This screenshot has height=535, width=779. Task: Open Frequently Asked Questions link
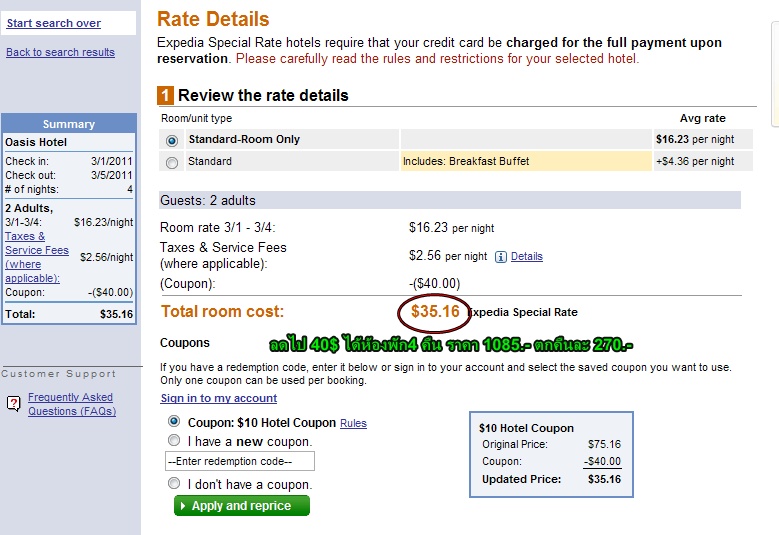point(72,404)
